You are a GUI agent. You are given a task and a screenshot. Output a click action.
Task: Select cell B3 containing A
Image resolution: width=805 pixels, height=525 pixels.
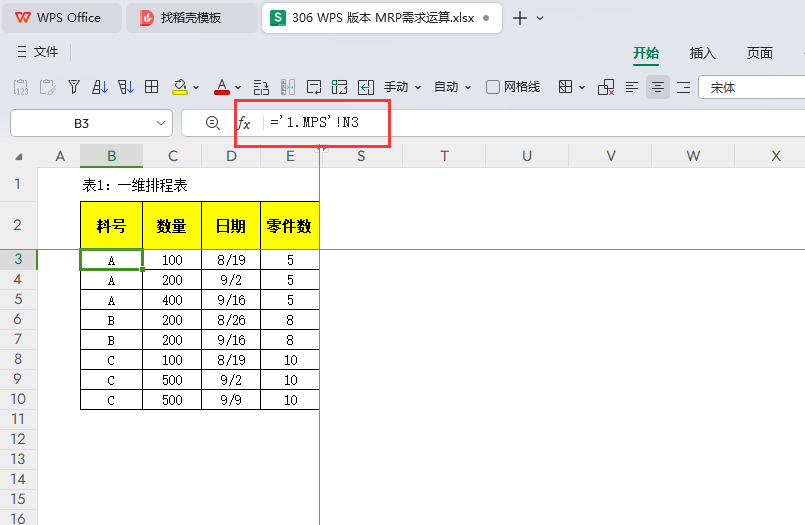pos(111,260)
